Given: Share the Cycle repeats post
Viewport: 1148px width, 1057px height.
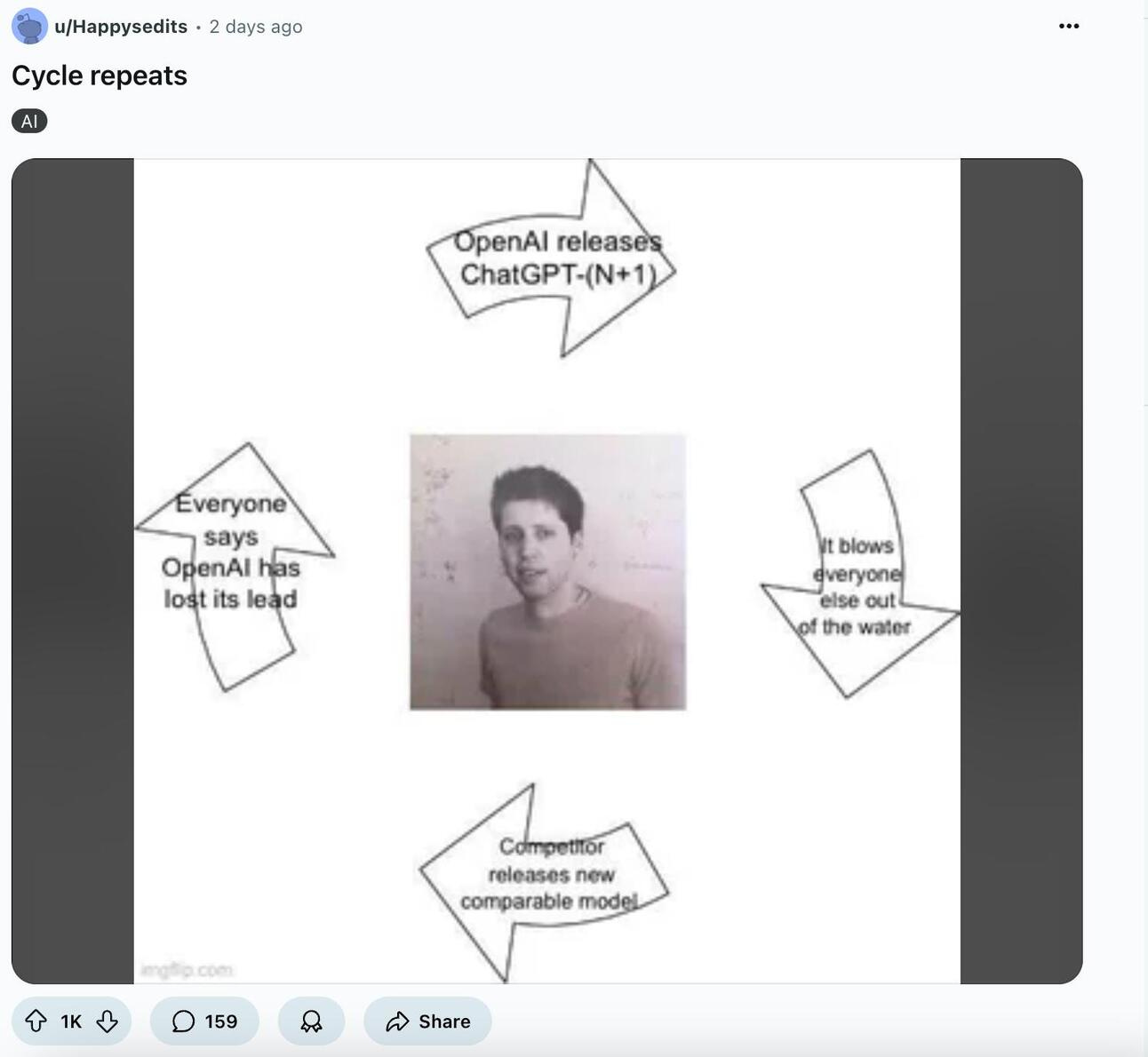Looking at the screenshot, I should point(427,1021).
